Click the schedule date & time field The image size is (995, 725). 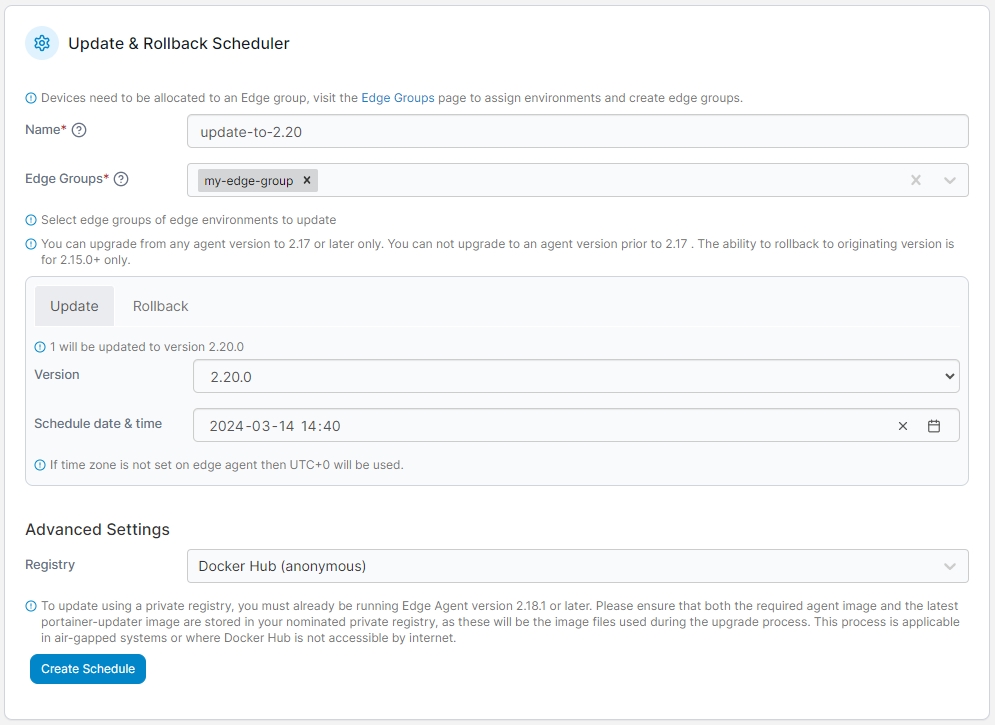tap(576, 425)
